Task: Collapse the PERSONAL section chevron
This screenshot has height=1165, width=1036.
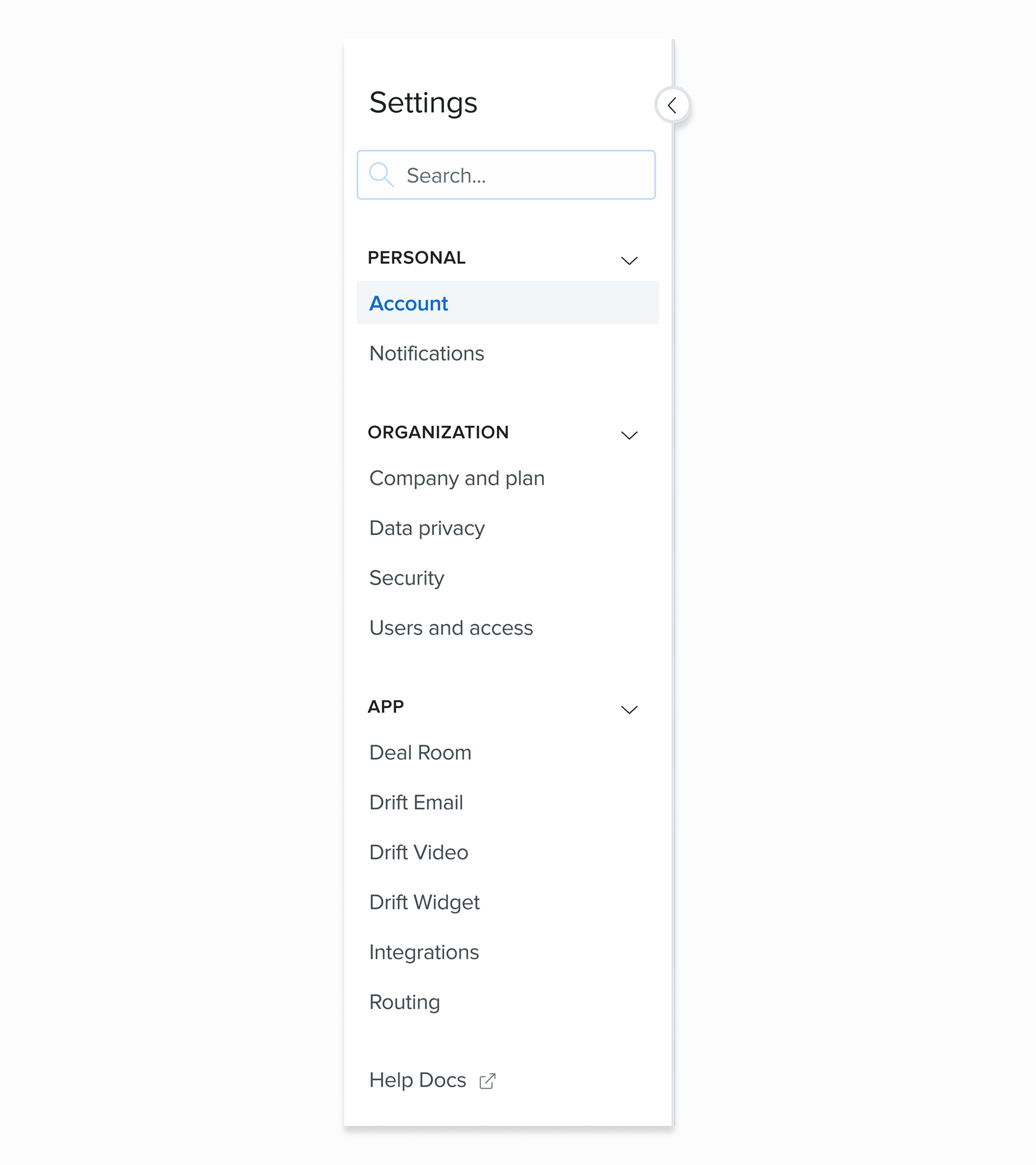Action: 628,260
